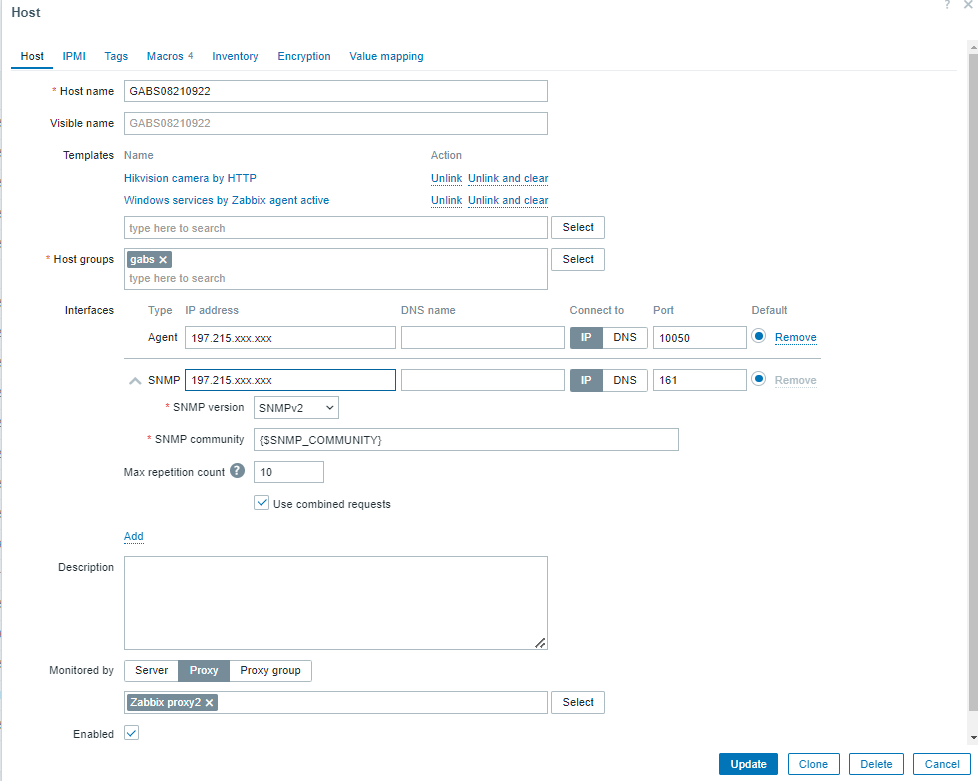Collapse the SNMP interface details chevron
Viewport: 978px width, 781px height.
[x=135, y=381]
